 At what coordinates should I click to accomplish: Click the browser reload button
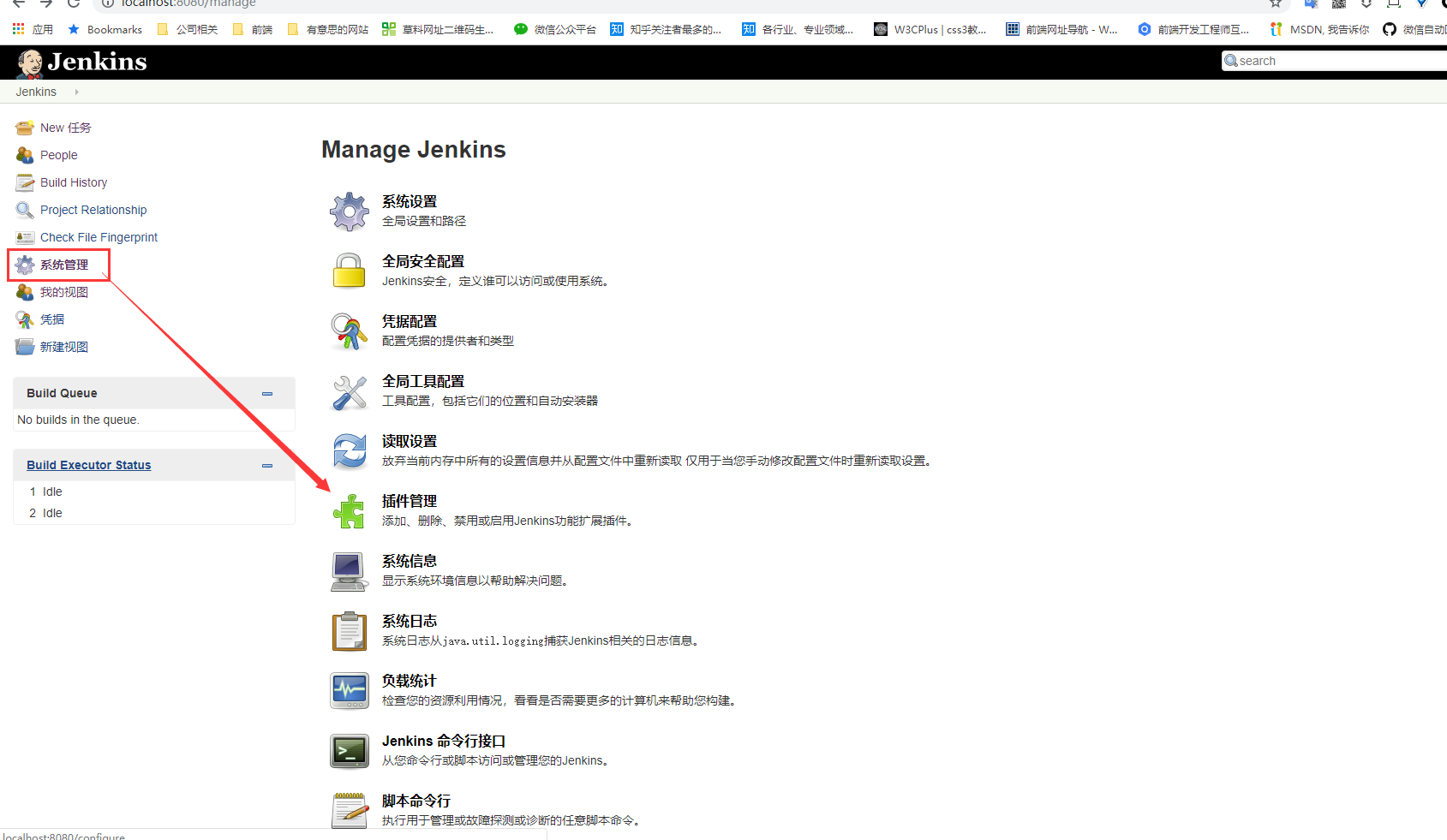(74, 3)
